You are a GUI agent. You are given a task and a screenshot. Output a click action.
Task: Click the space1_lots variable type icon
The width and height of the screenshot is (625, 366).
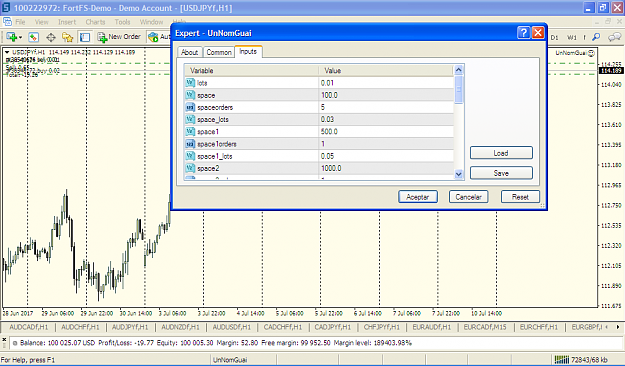tap(190, 156)
